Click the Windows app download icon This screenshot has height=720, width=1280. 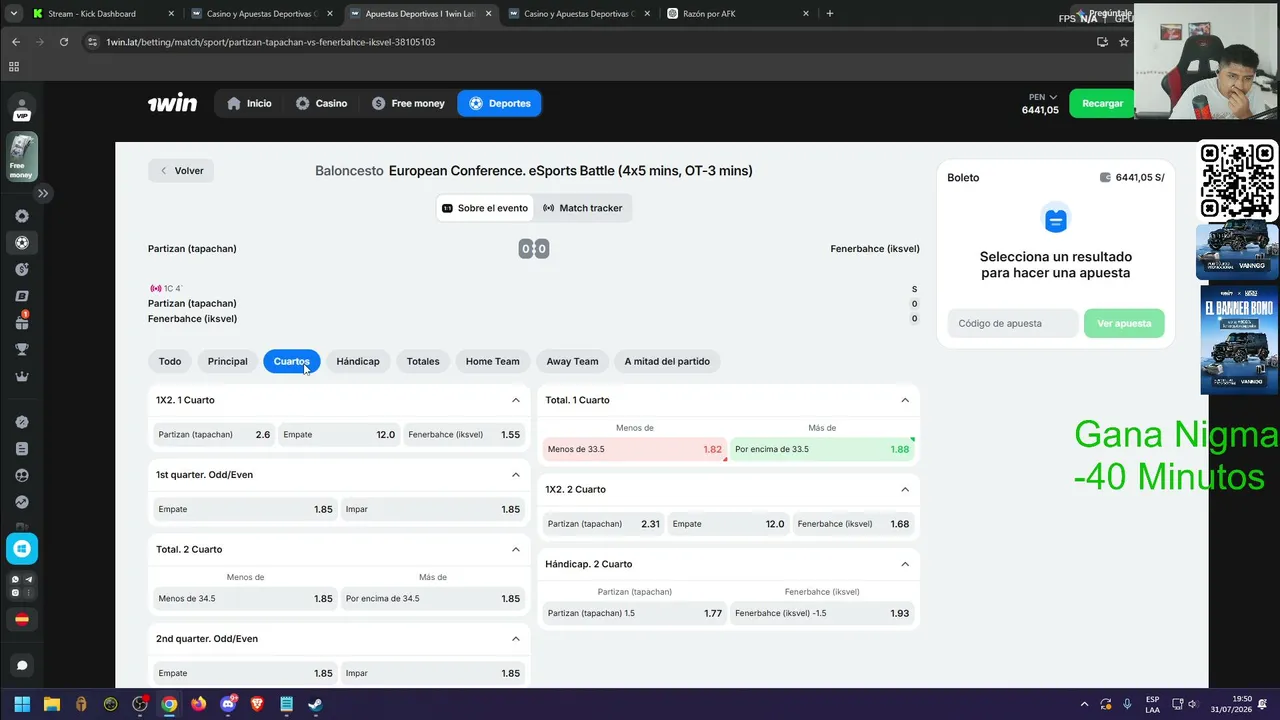point(22,548)
